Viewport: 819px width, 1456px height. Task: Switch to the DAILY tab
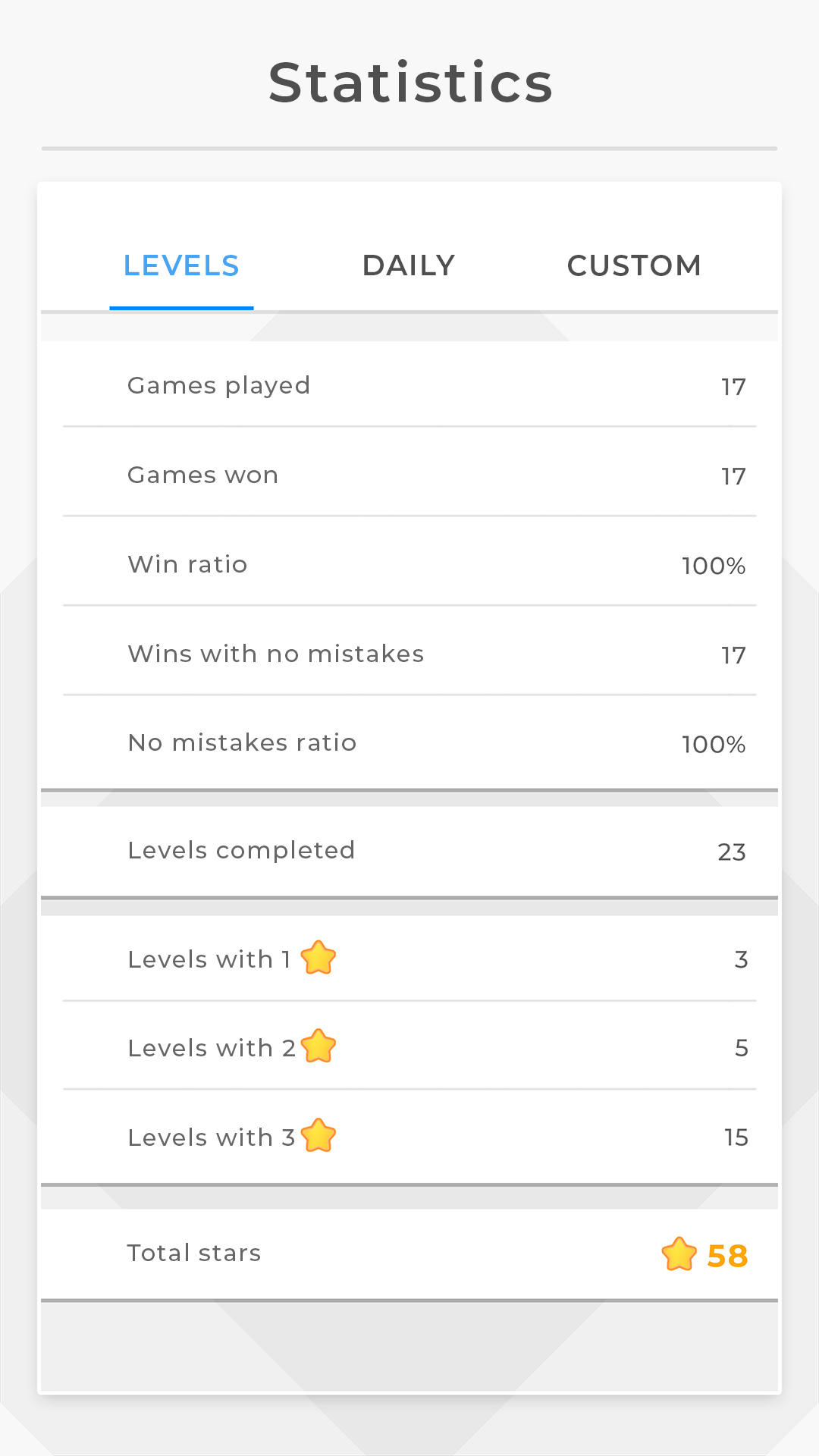click(408, 265)
